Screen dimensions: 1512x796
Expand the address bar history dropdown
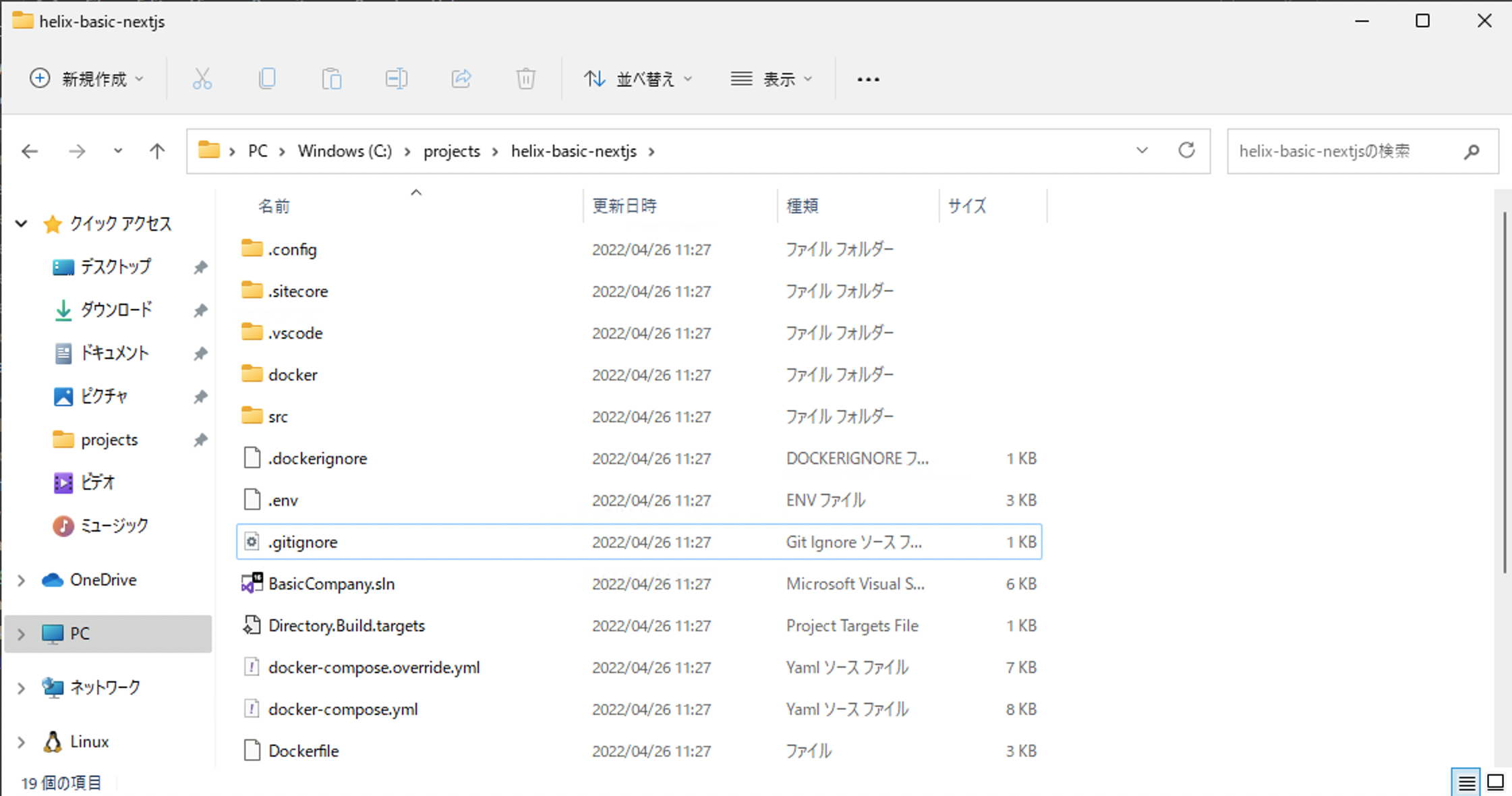tap(1142, 150)
